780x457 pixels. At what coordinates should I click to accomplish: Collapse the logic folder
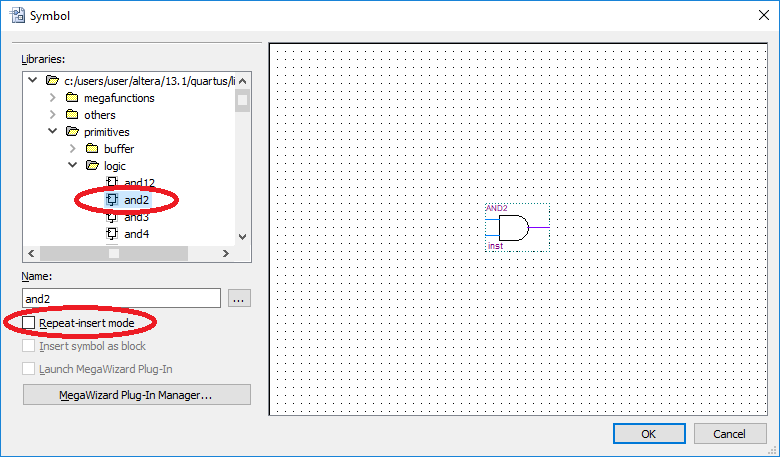pos(73,165)
